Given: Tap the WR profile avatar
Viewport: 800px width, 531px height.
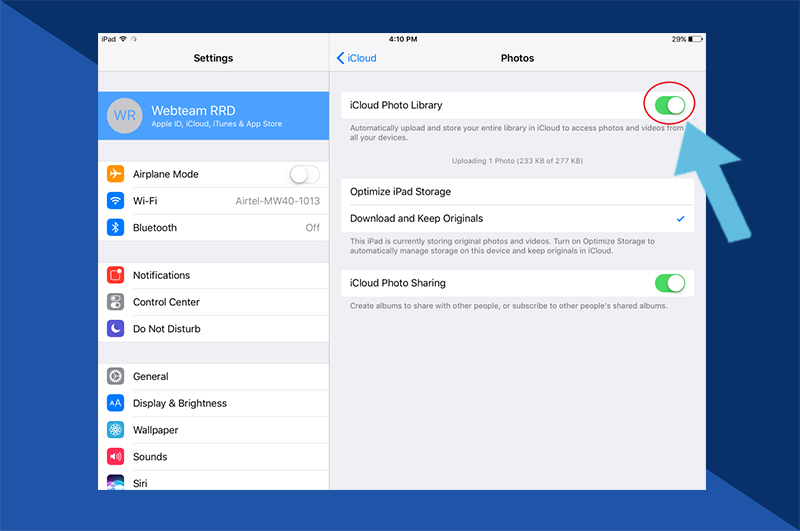Looking at the screenshot, I should pos(124,116).
